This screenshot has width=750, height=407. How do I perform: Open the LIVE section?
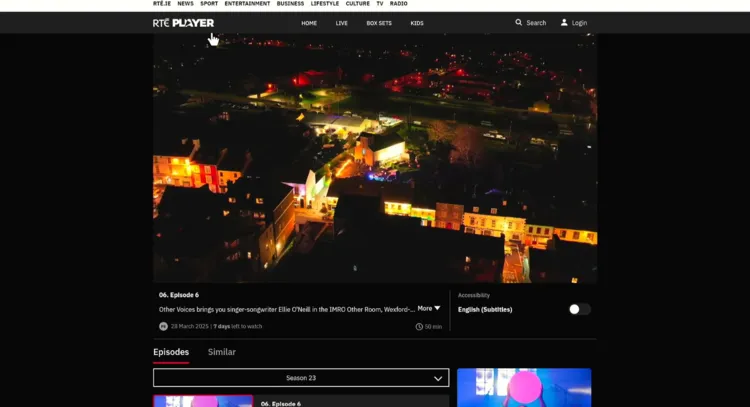click(342, 23)
